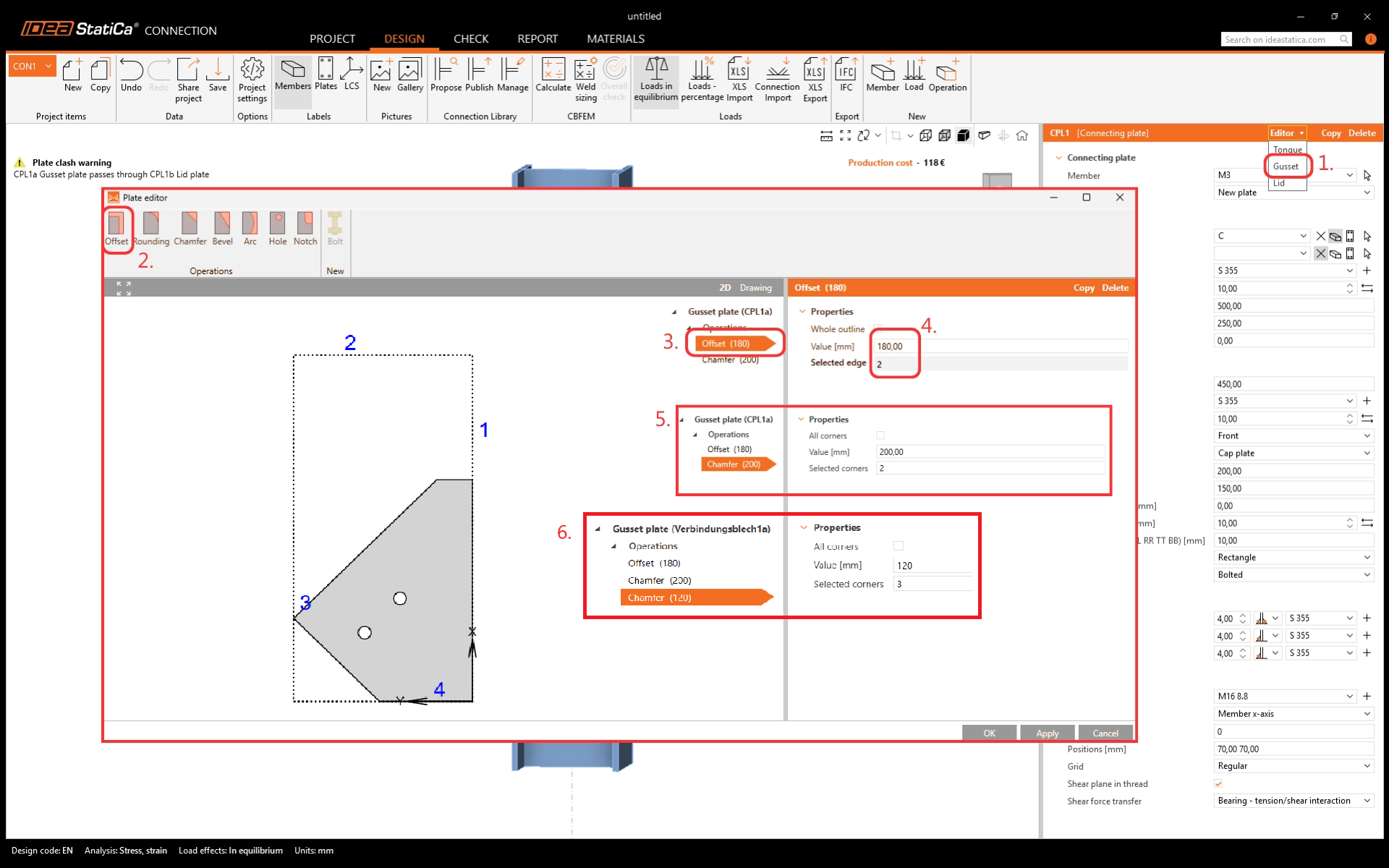This screenshot has width=1389, height=868.
Task: Select Offset (180) in operations tree
Action: pyautogui.click(x=726, y=344)
